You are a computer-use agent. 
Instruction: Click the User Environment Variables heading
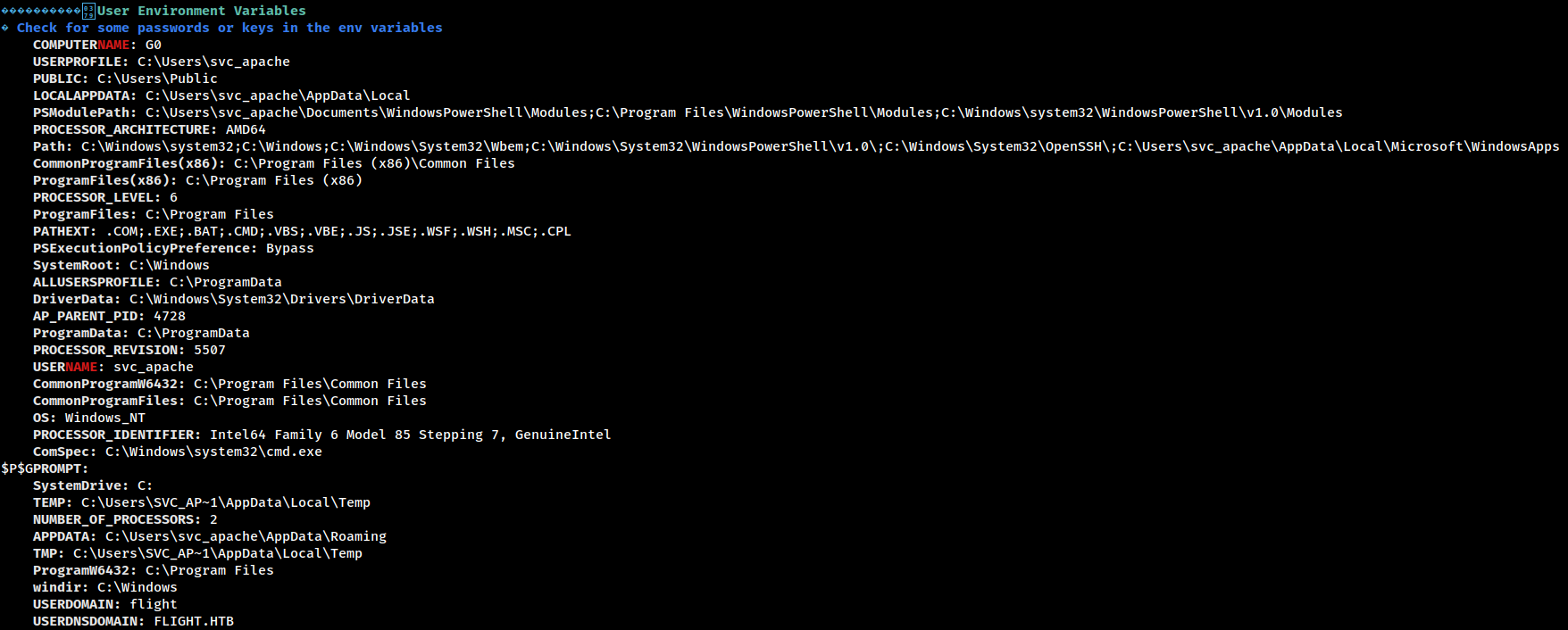tap(202, 11)
